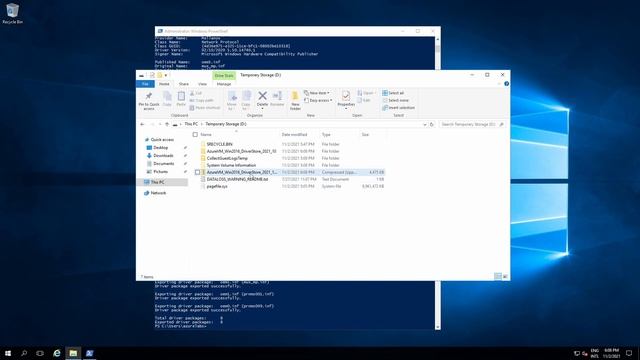Select the pagefile.sys file
Viewport: 640px width, 360px height.
pos(217,186)
